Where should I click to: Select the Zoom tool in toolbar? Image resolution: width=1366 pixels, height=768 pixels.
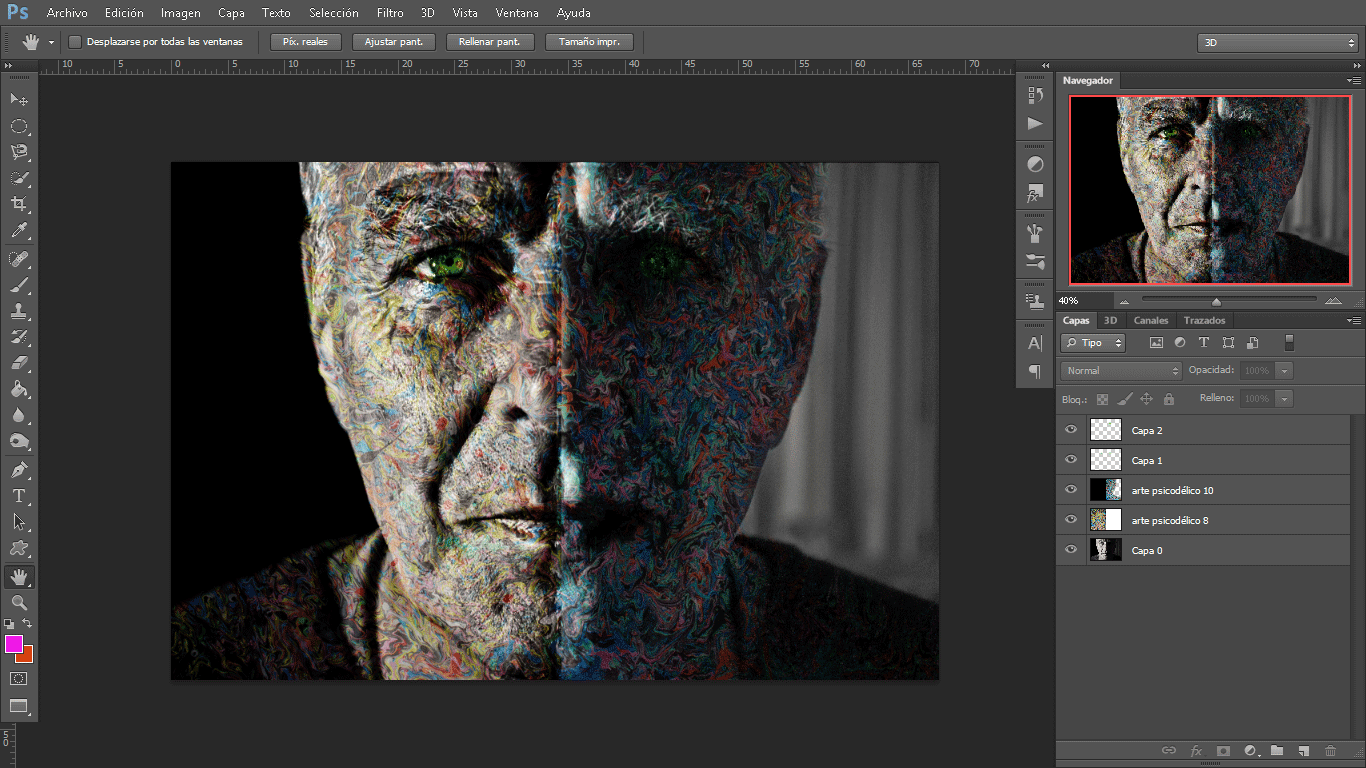click(x=18, y=602)
